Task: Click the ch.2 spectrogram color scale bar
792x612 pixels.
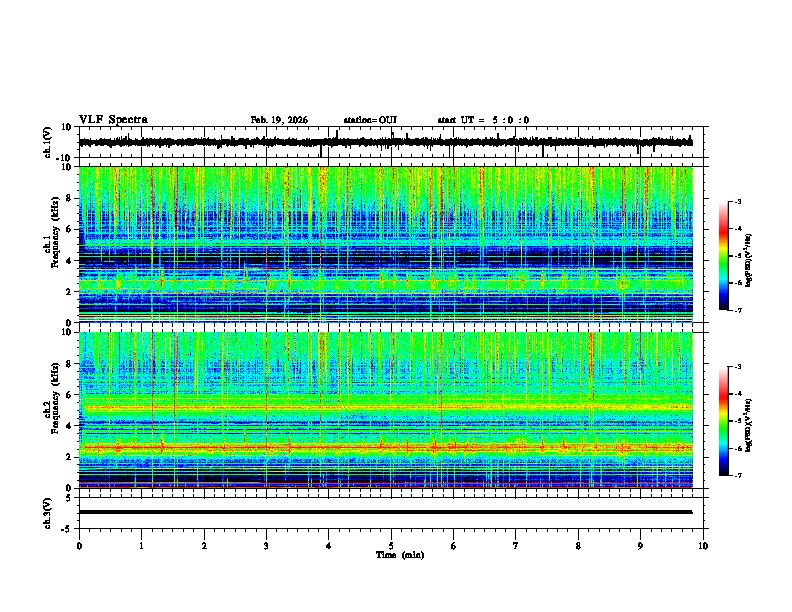Action: pos(723,421)
